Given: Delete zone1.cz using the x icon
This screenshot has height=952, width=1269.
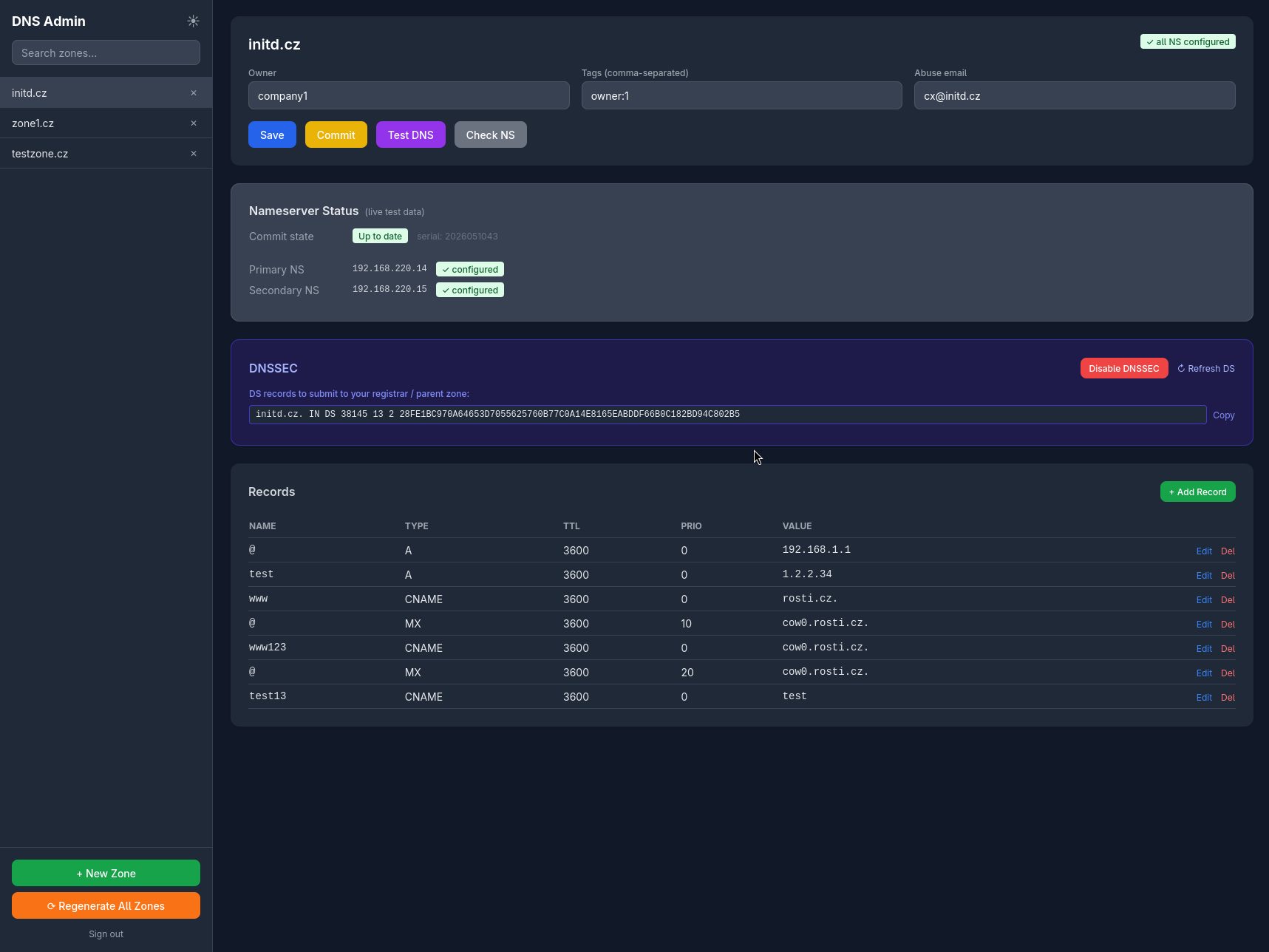Looking at the screenshot, I should pyautogui.click(x=194, y=123).
